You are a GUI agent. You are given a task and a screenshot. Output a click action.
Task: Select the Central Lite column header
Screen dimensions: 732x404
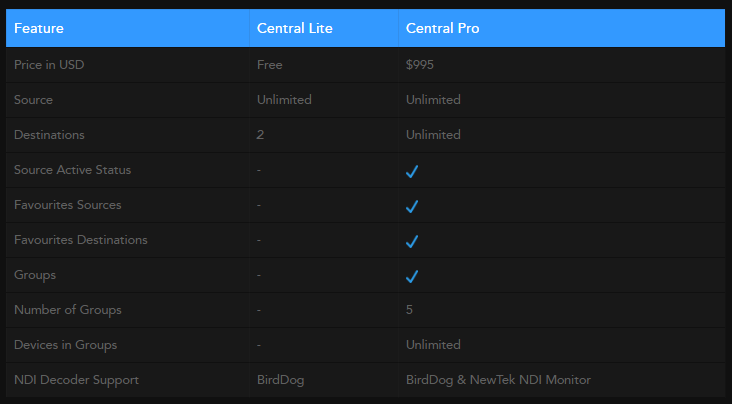pos(295,28)
